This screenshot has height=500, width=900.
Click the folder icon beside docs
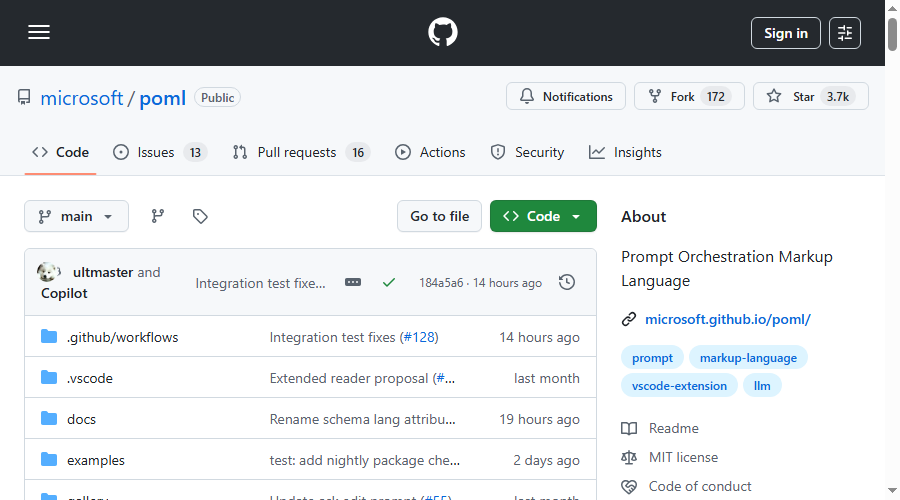point(49,418)
